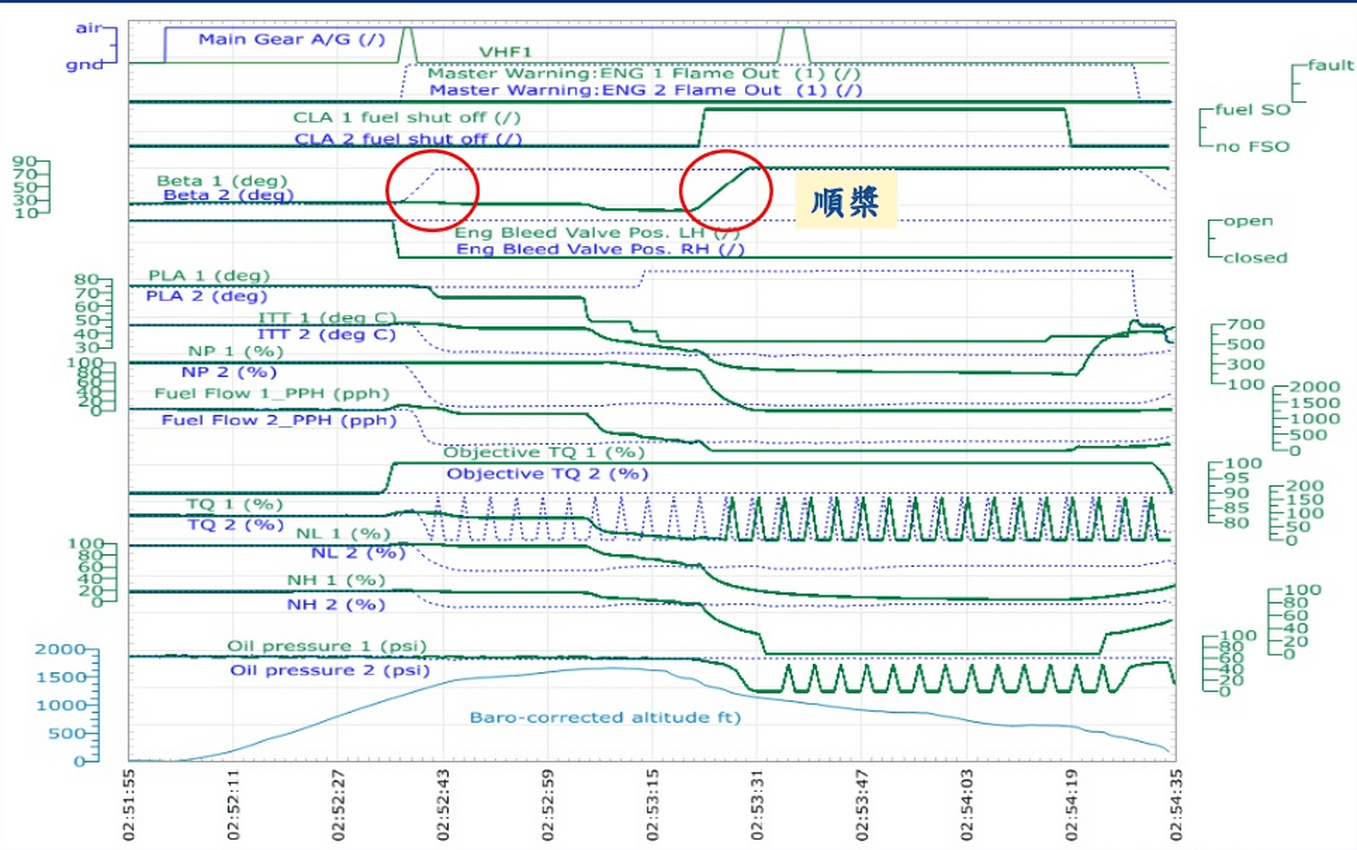Click the TQ 2 (%) trace label
The image size is (1357, 850).
coord(235,524)
